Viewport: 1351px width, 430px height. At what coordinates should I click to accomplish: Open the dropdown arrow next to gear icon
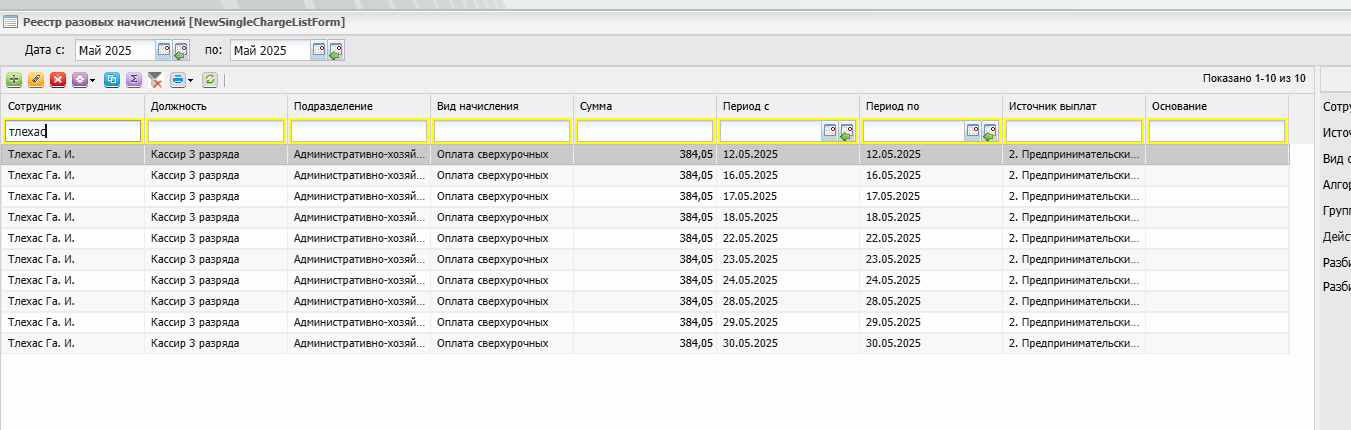(x=92, y=80)
